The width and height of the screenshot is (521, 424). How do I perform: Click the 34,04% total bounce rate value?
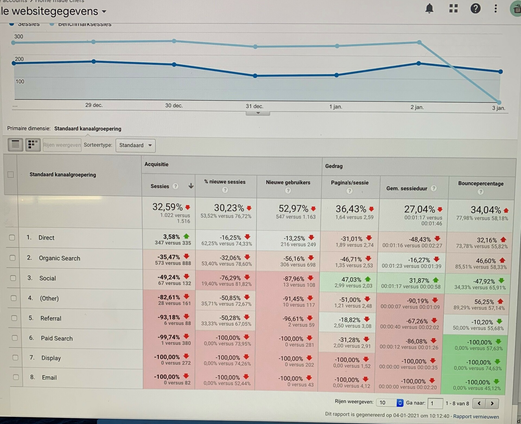[x=486, y=210]
